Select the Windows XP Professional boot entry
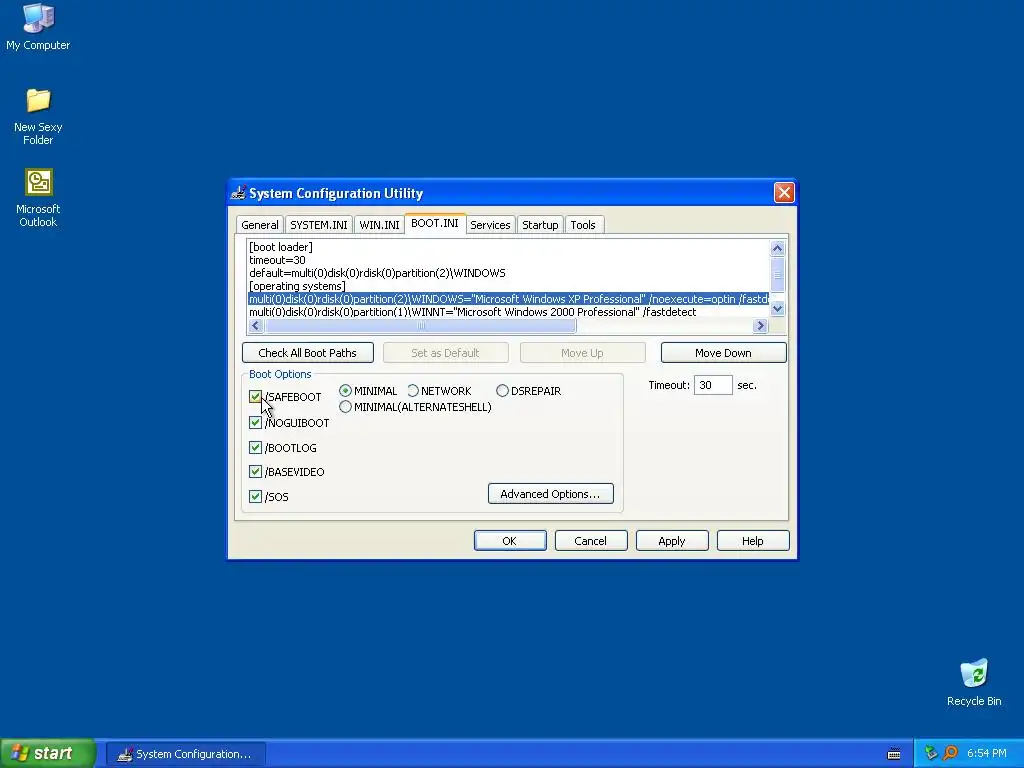The image size is (1024, 768). (x=508, y=299)
